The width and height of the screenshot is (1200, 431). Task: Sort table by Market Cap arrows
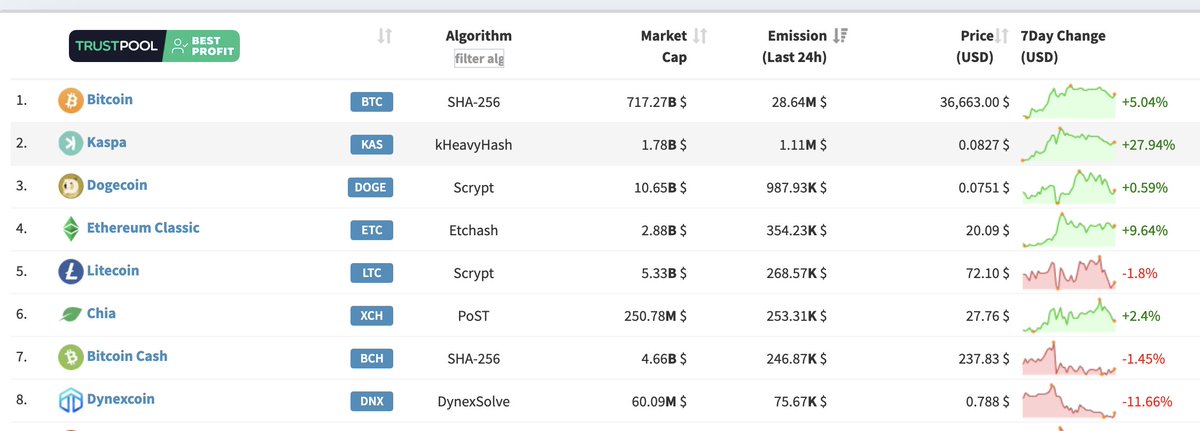pyautogui.click(x=700, y=36)
